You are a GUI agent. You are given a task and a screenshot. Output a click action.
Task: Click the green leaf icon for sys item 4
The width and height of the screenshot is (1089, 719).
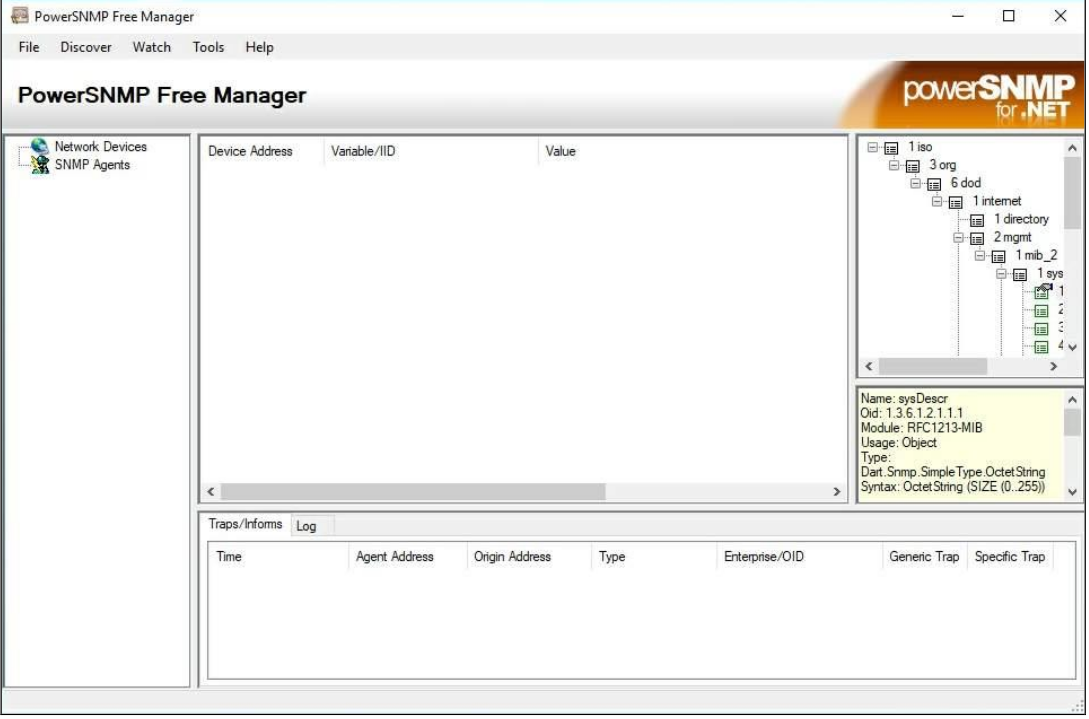pyautogui.click(x=1042, y=347)
